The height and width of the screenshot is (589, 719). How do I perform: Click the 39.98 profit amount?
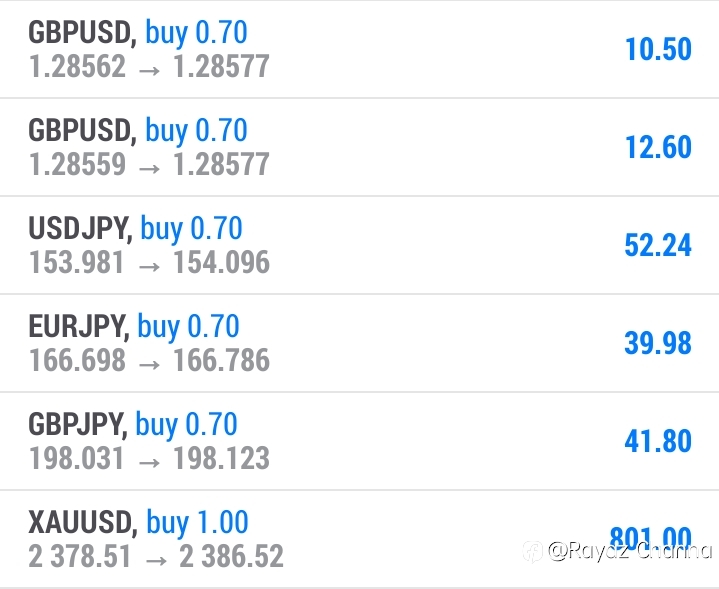coord(658,343)
